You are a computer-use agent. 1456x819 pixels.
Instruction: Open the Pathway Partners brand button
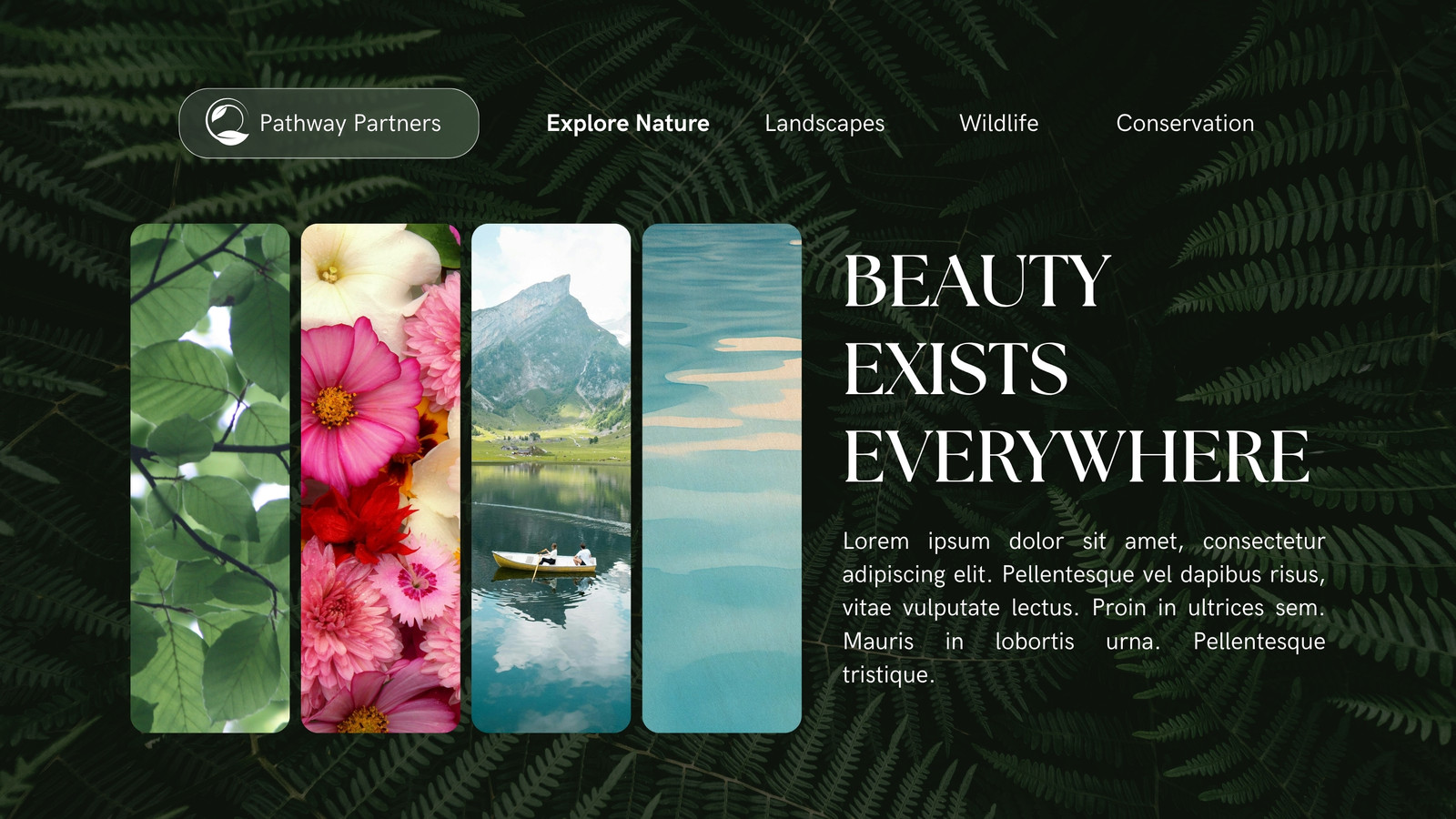[x=329, y=123]
